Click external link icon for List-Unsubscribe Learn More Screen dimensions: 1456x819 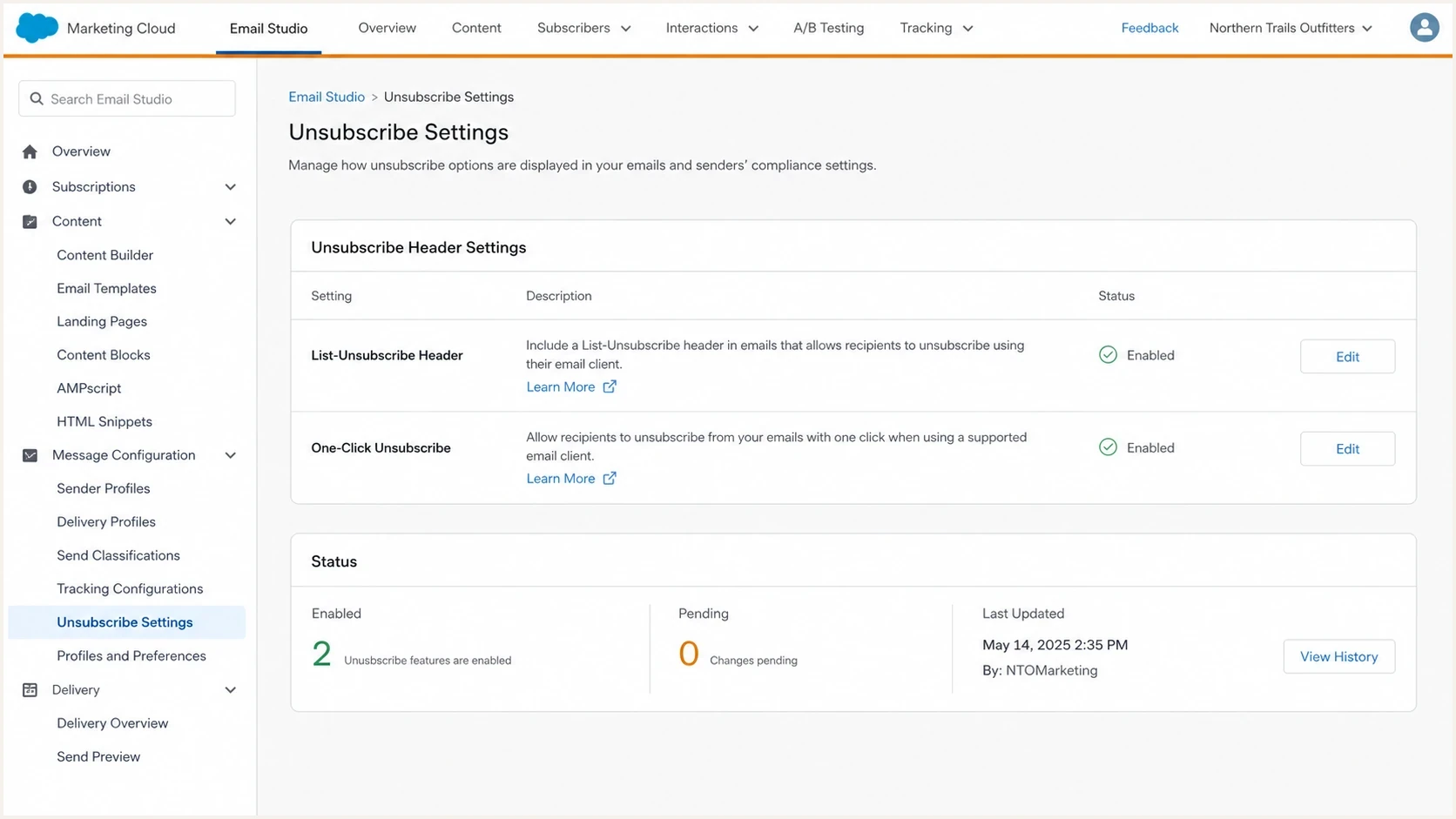(610, 386)
